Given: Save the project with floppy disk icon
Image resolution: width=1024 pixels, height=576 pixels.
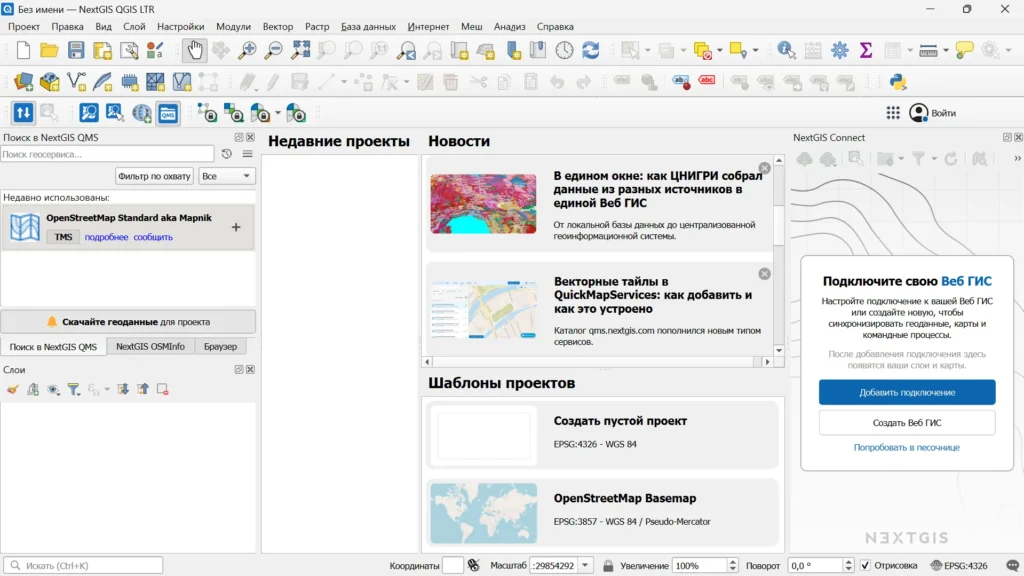Looking at the screenshot, I should coord(76,50).
